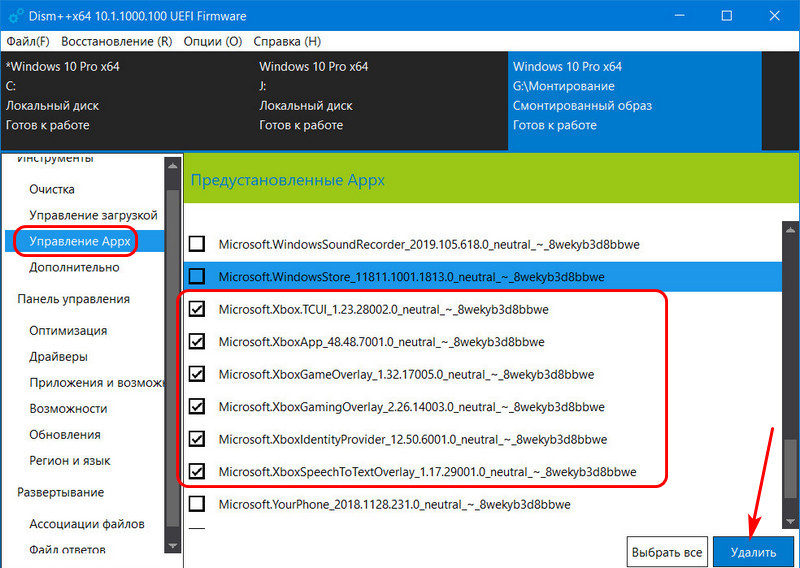Open the Справка (H) menu

pyautogui.click(x=287, y=41)
